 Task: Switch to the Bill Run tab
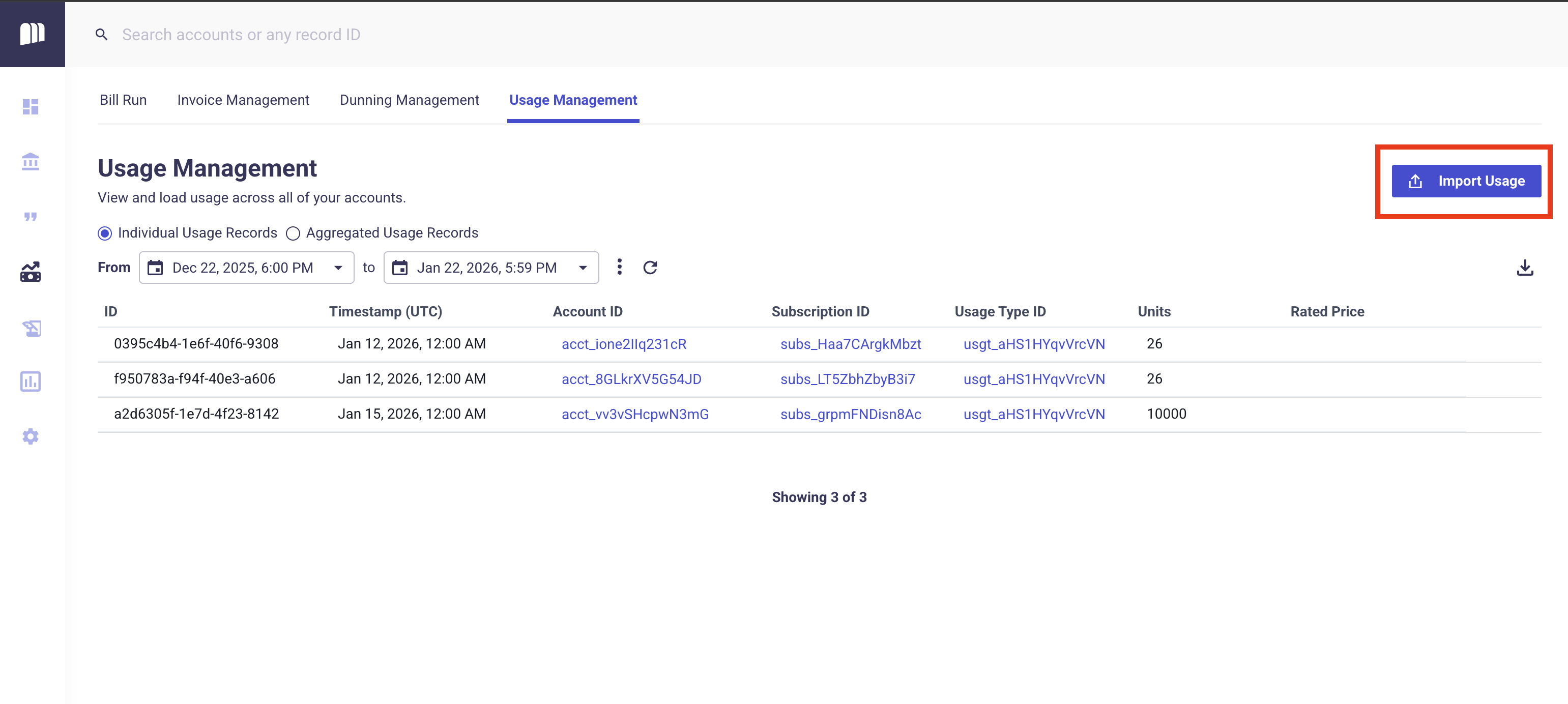(123, 100)
